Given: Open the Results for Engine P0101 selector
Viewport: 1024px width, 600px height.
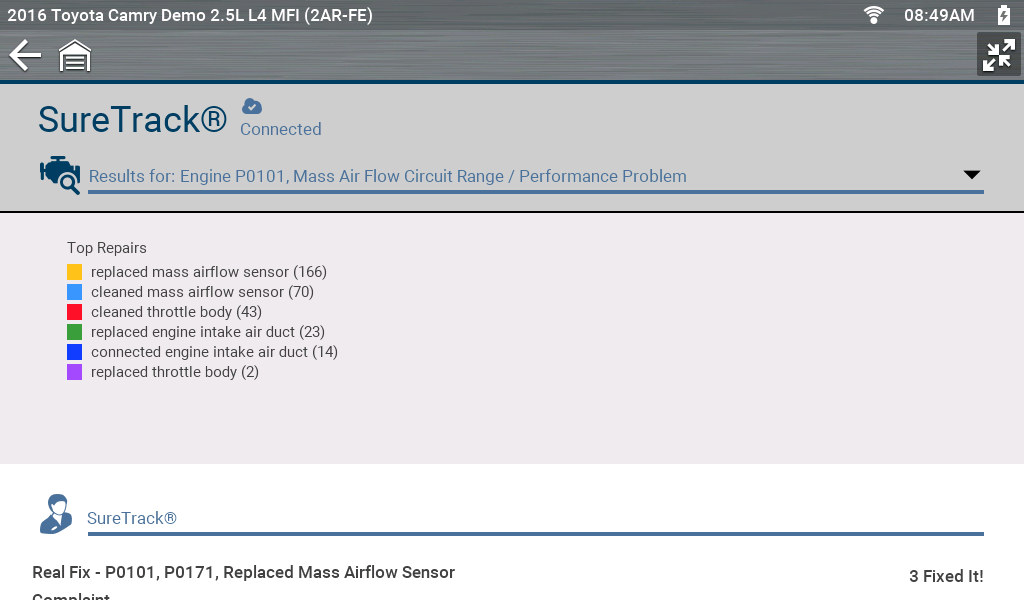Looking at the screenshot, I should pos(388,176).
